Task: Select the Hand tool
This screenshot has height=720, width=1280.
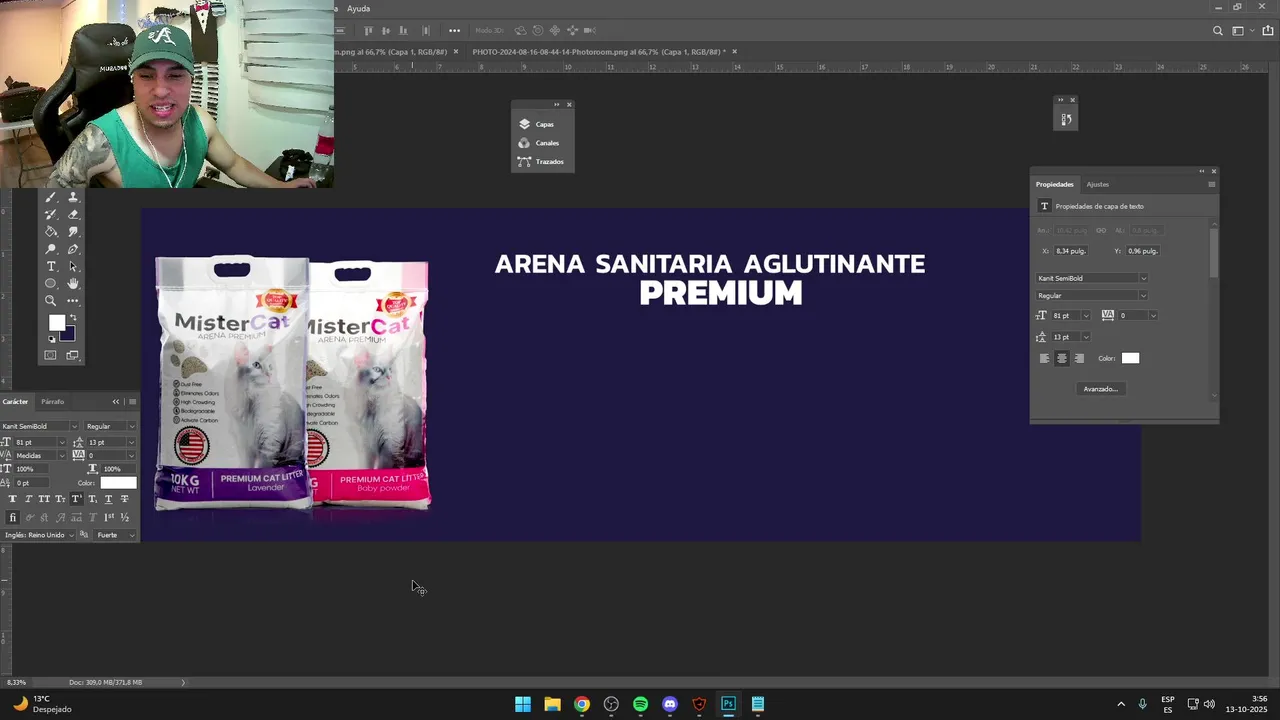Action: pos(73,283)
